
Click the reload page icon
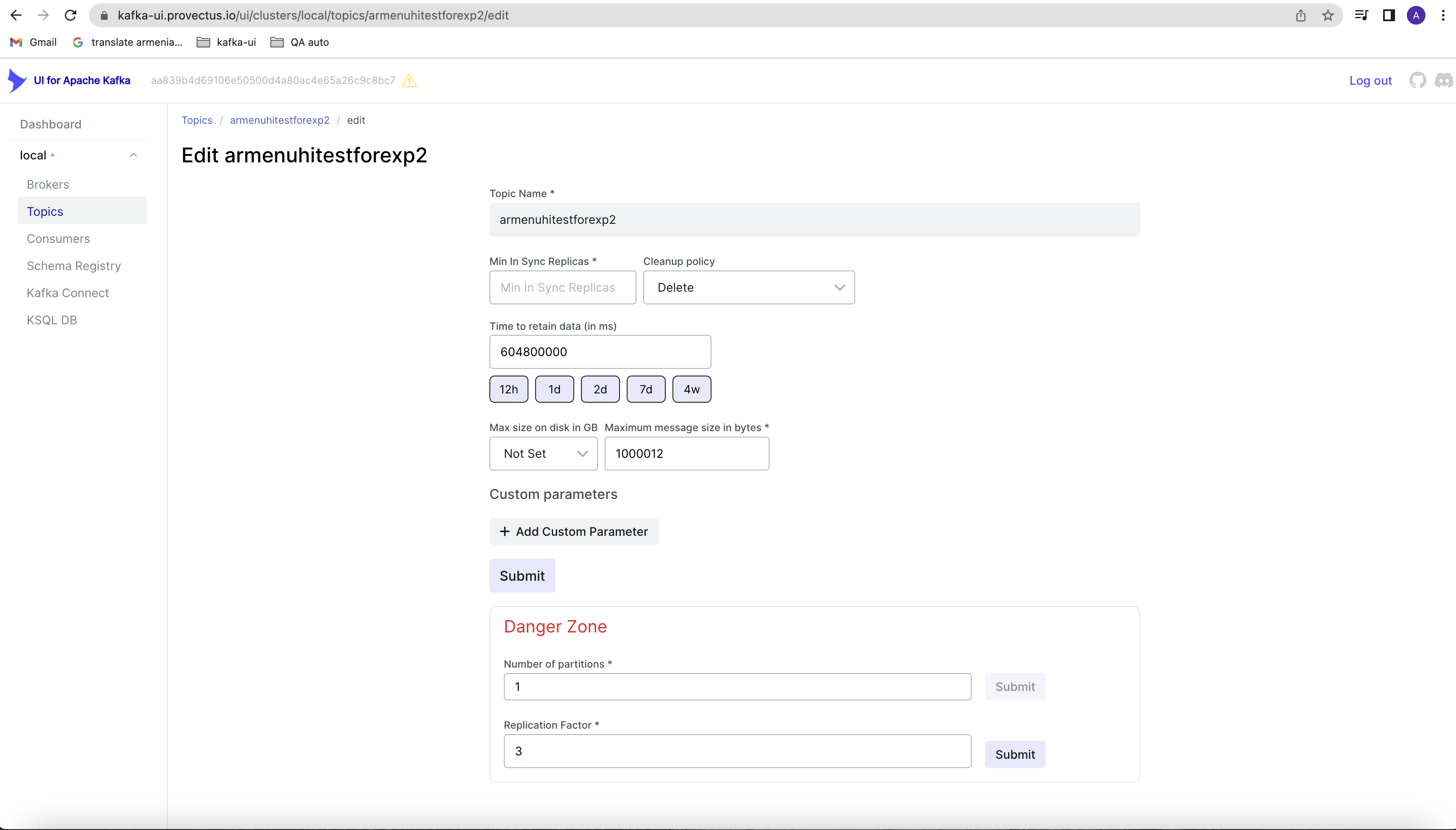click(70, 15)
